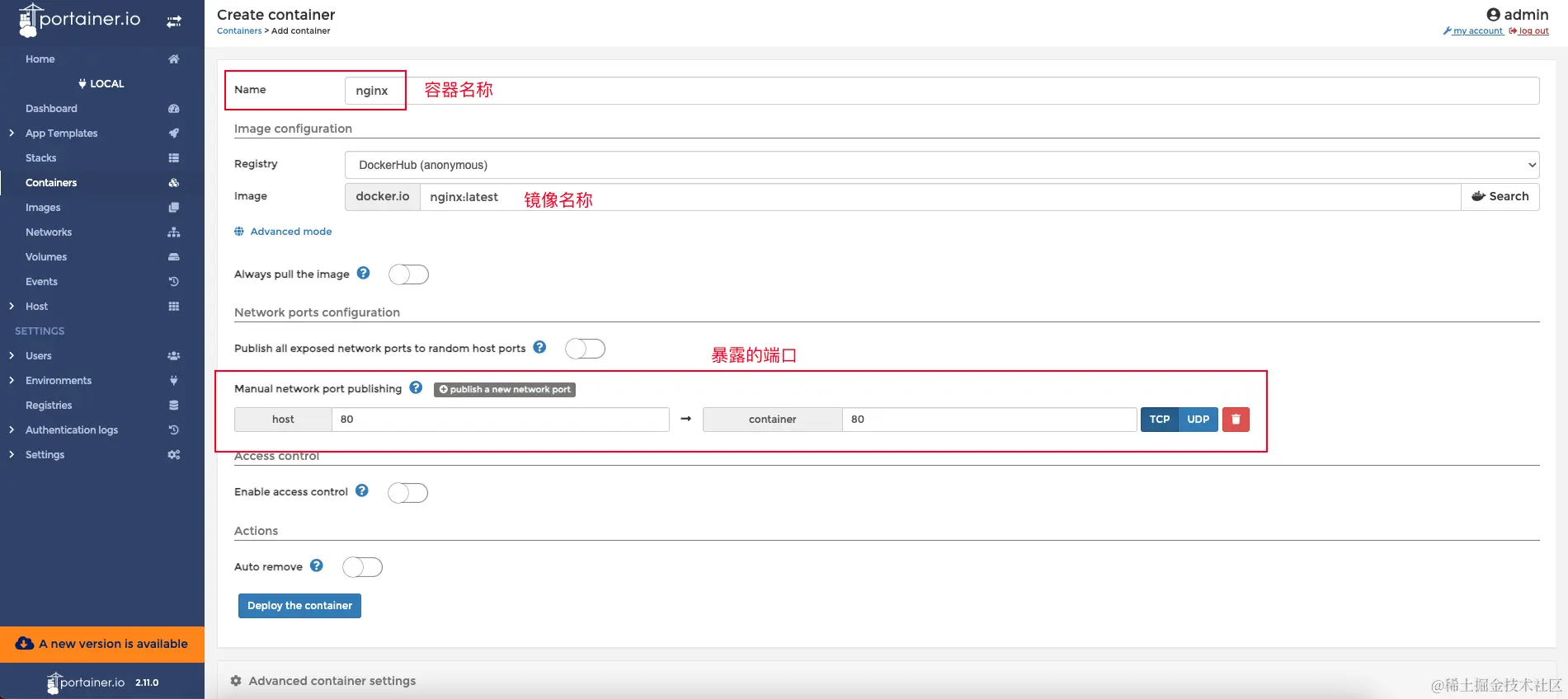
Task: Click help icon beside Enable access control
Action: [361, 490]
